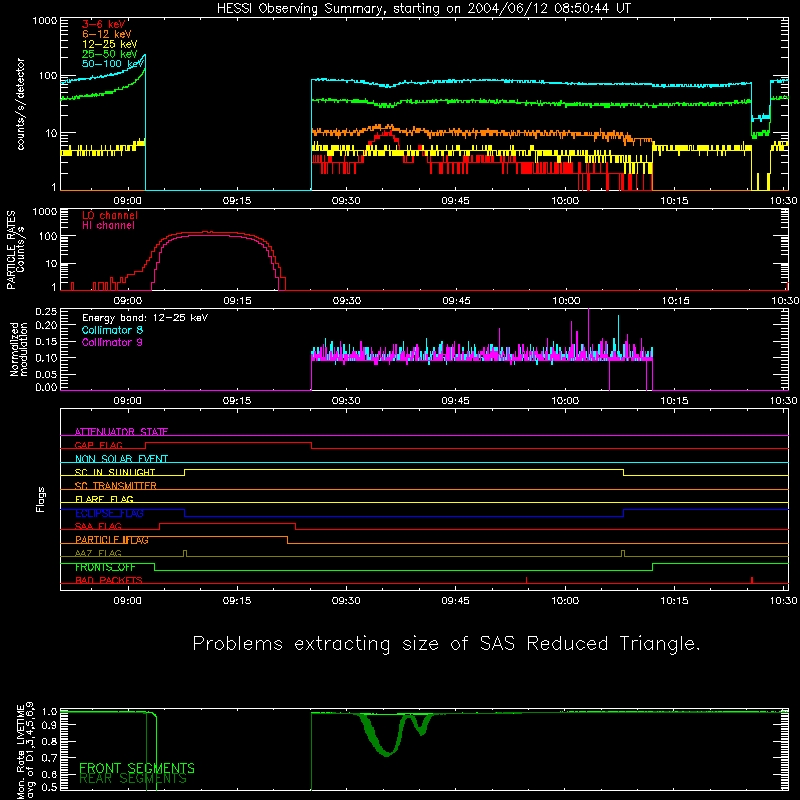800x800 pixels.
Task: Select the Collimator 9 legend entry
Action: coord(112,342)
